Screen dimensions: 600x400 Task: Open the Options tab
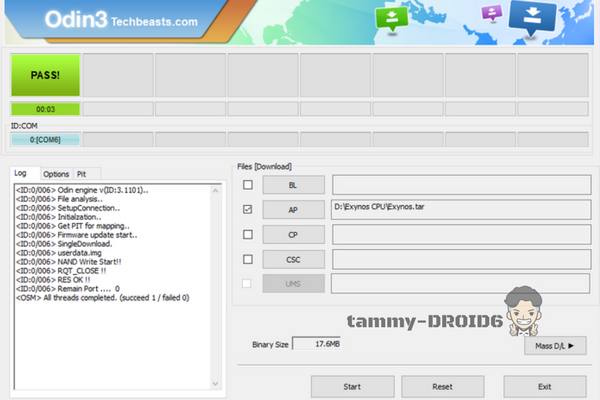point(56,174)
